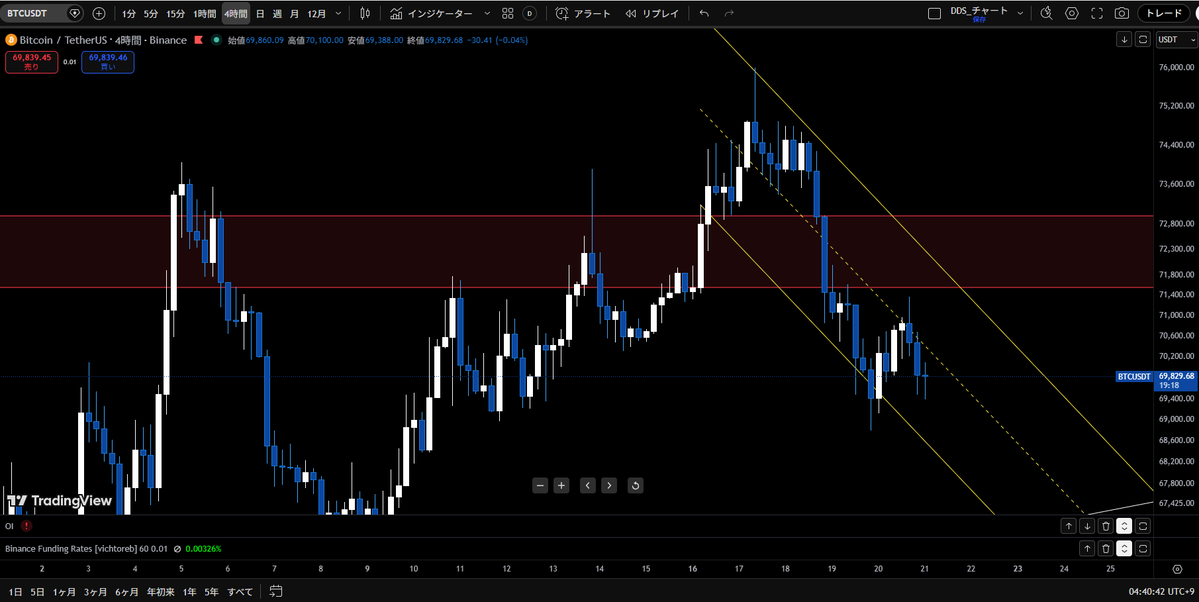Open chart settings hexagon icon in toolbar
The height and width of the screenshot is (602, 1199).
[x=1072, y=14]
